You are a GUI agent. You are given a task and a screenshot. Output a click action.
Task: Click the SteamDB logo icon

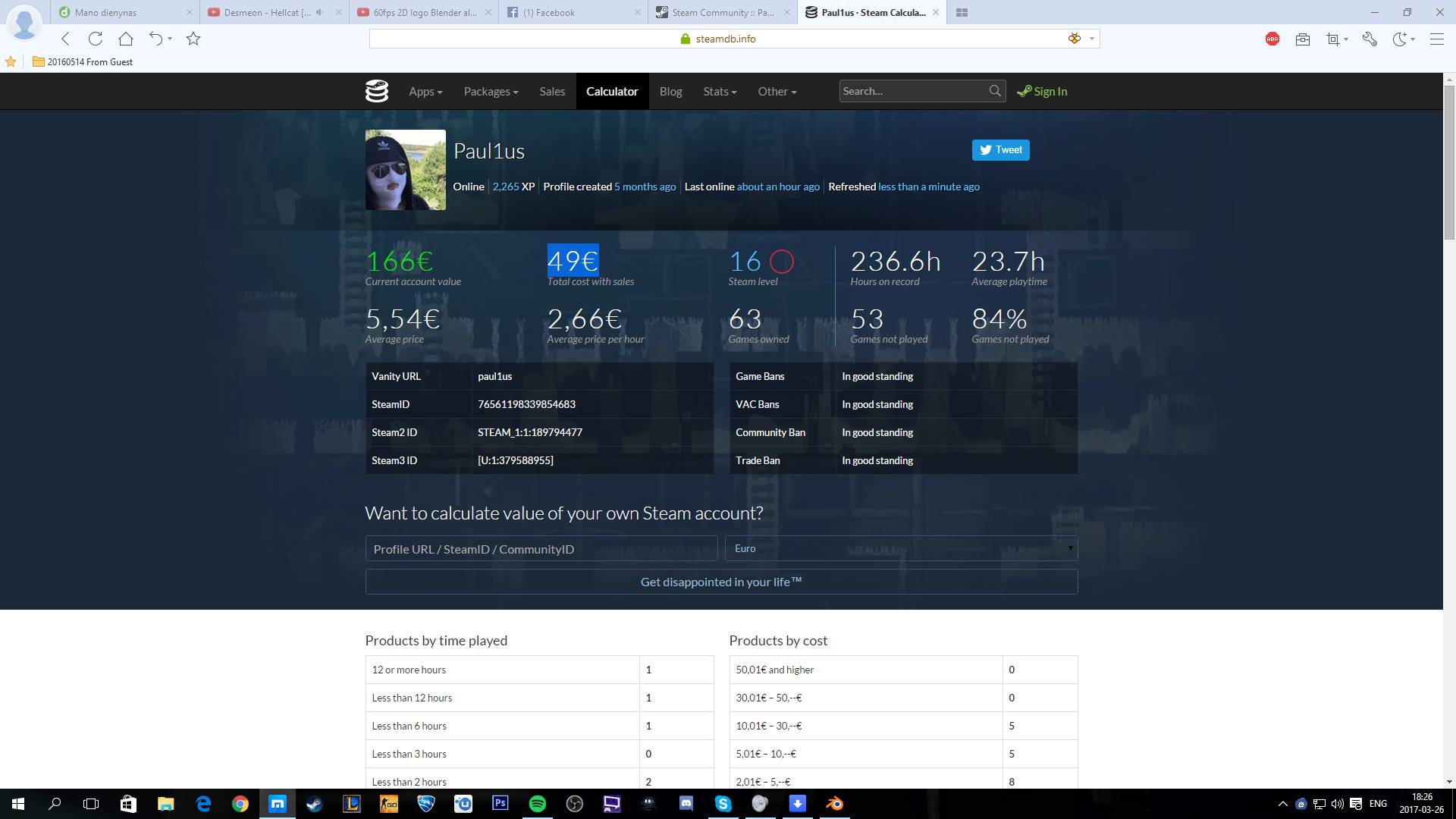pos(377,91)
